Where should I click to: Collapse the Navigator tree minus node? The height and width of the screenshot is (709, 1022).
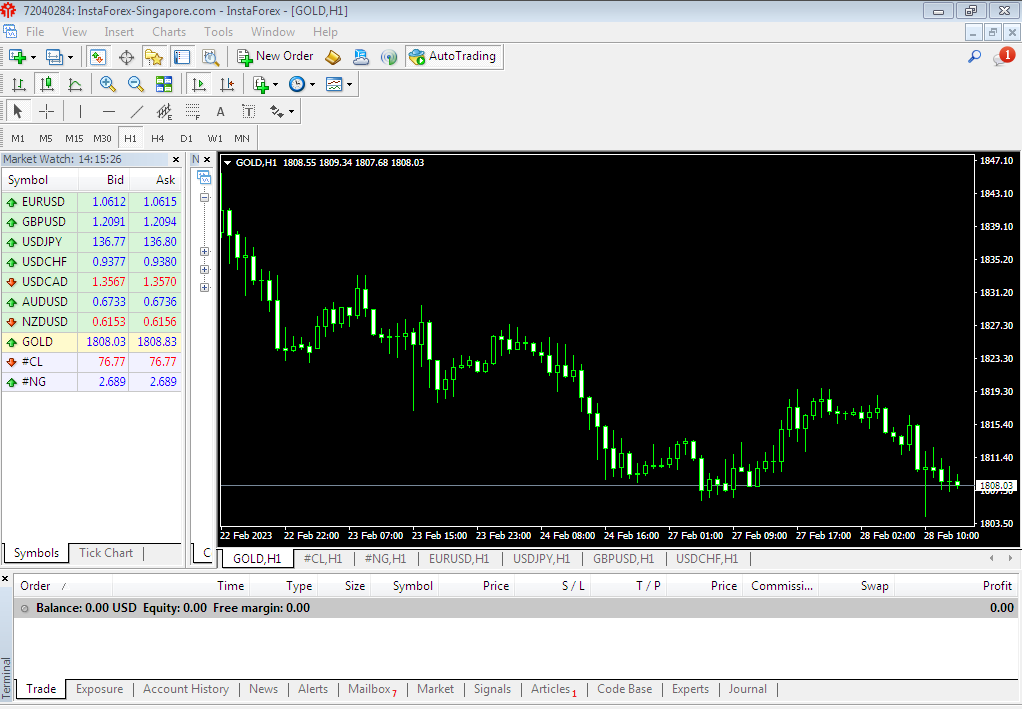point(205,197)
